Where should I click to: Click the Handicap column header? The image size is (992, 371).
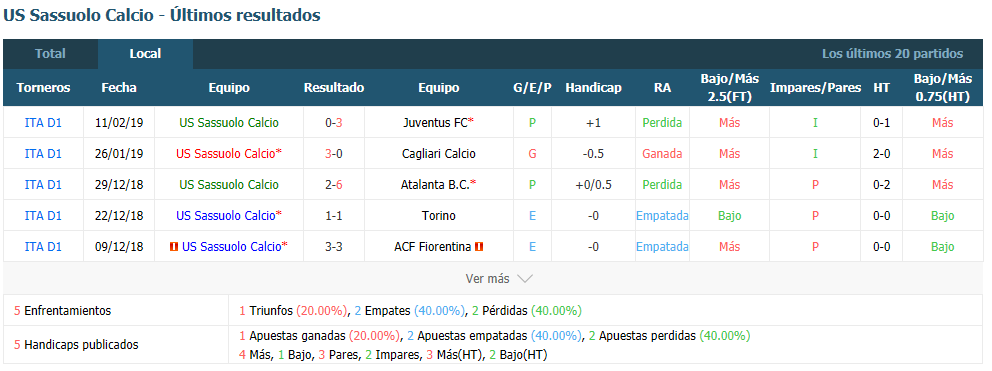pyautogui.click(x=593, y=88)
